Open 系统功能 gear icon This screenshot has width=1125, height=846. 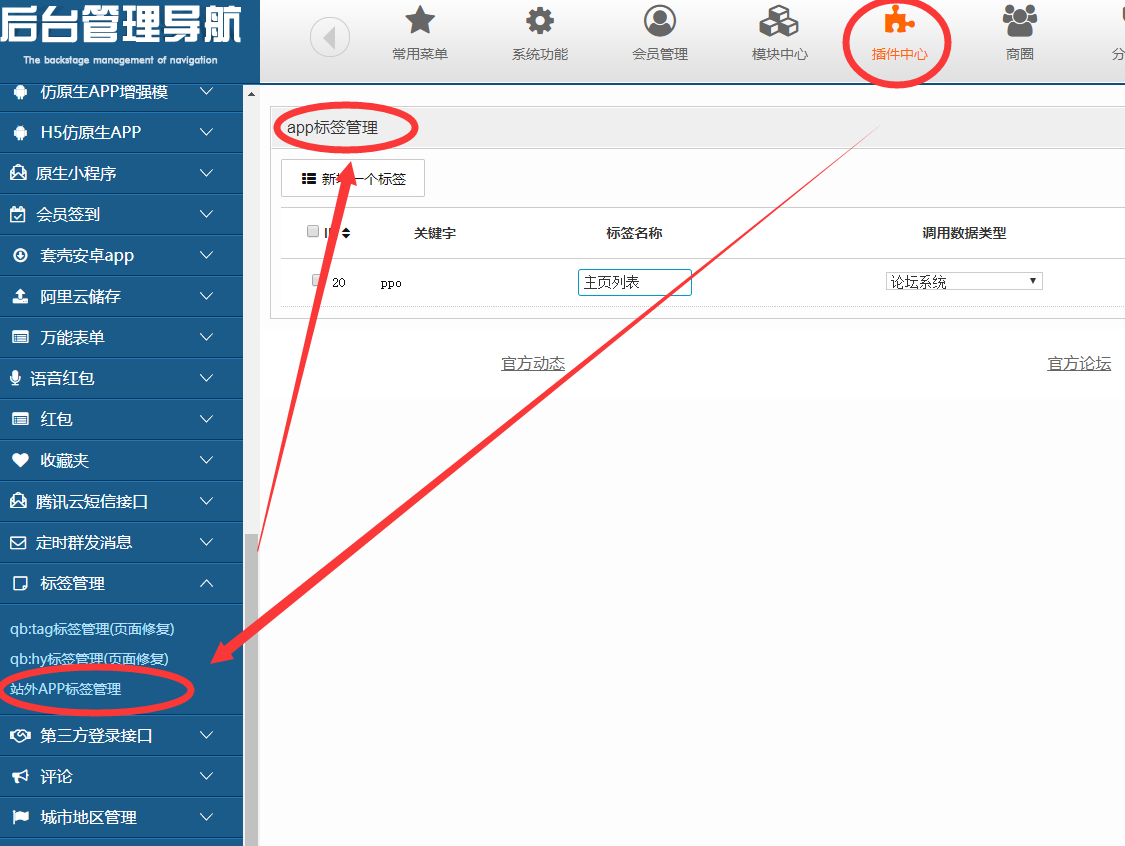point(540,21)
